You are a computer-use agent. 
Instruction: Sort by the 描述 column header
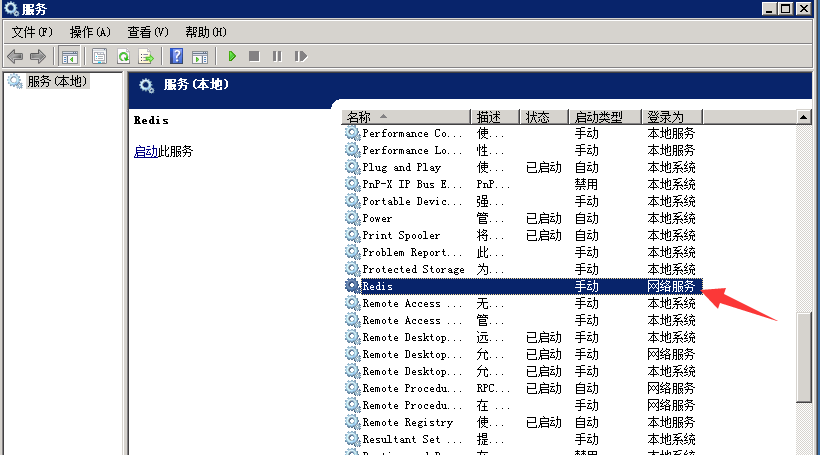[x=495, y=117]
